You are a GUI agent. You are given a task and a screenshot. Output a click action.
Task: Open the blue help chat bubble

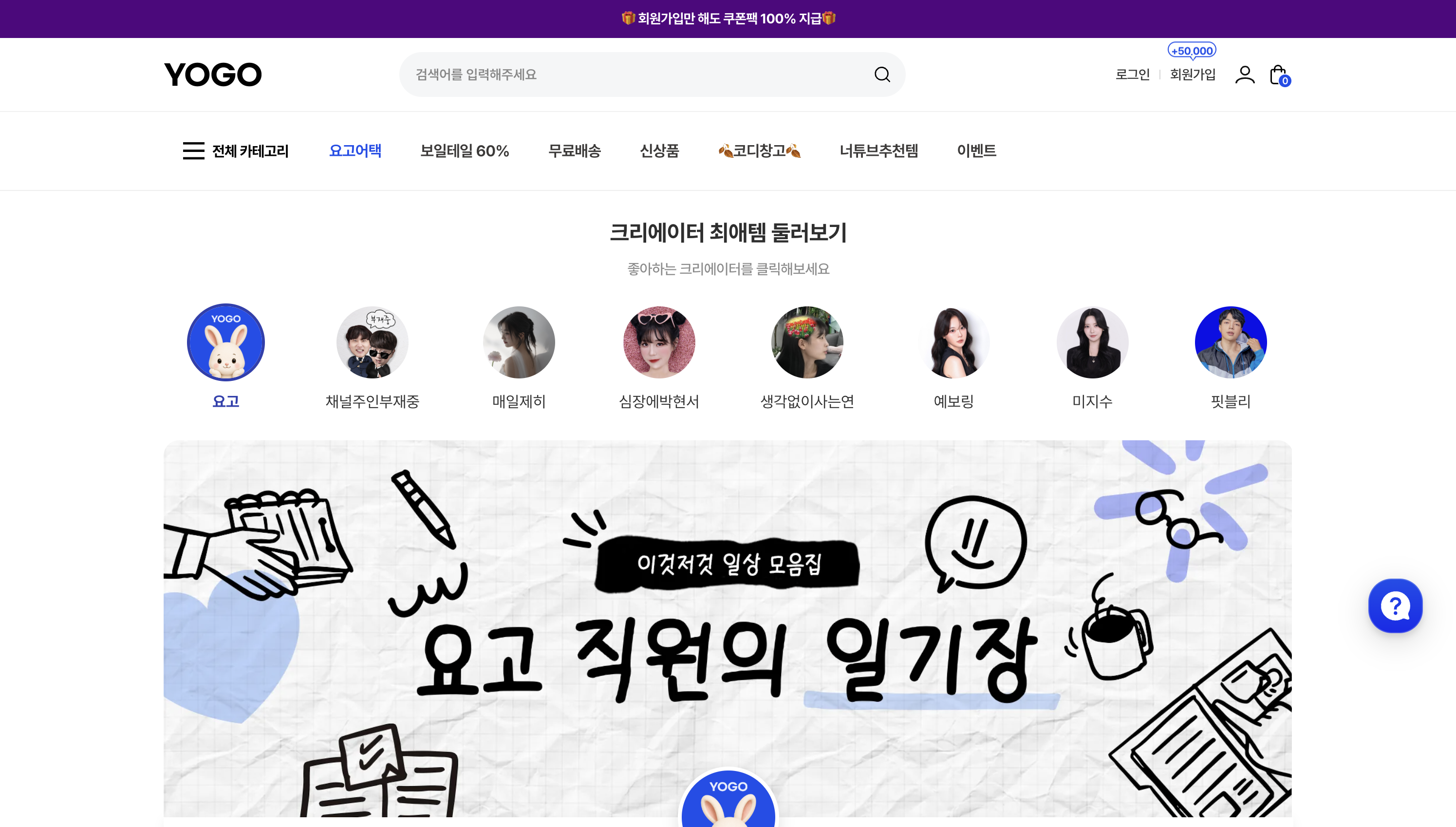(1395, 605)
